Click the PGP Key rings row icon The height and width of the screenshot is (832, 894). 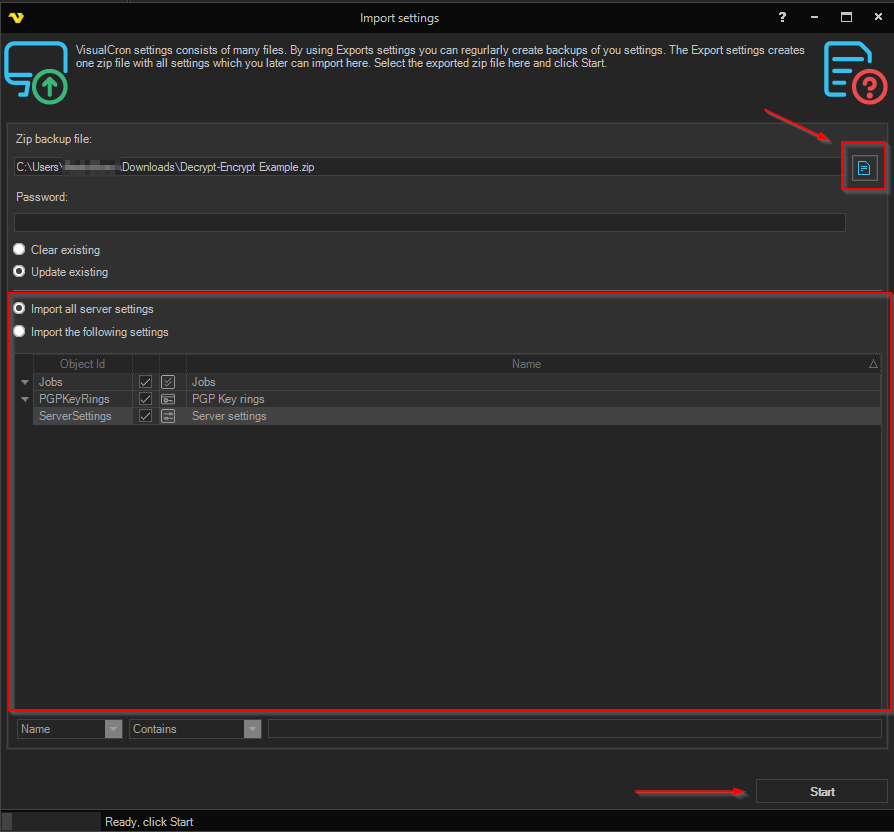tap(168, 399)
